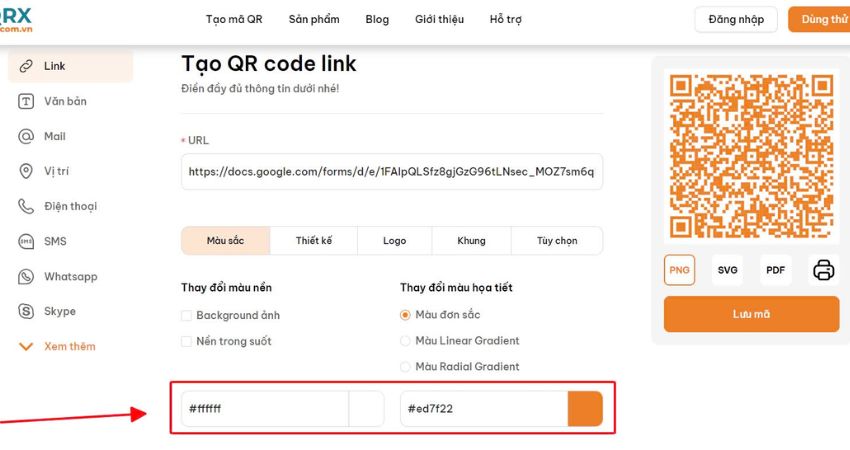Select the Văn bản label in sidebar
This screenshot has width=850, height=450.
click(66, 101)
